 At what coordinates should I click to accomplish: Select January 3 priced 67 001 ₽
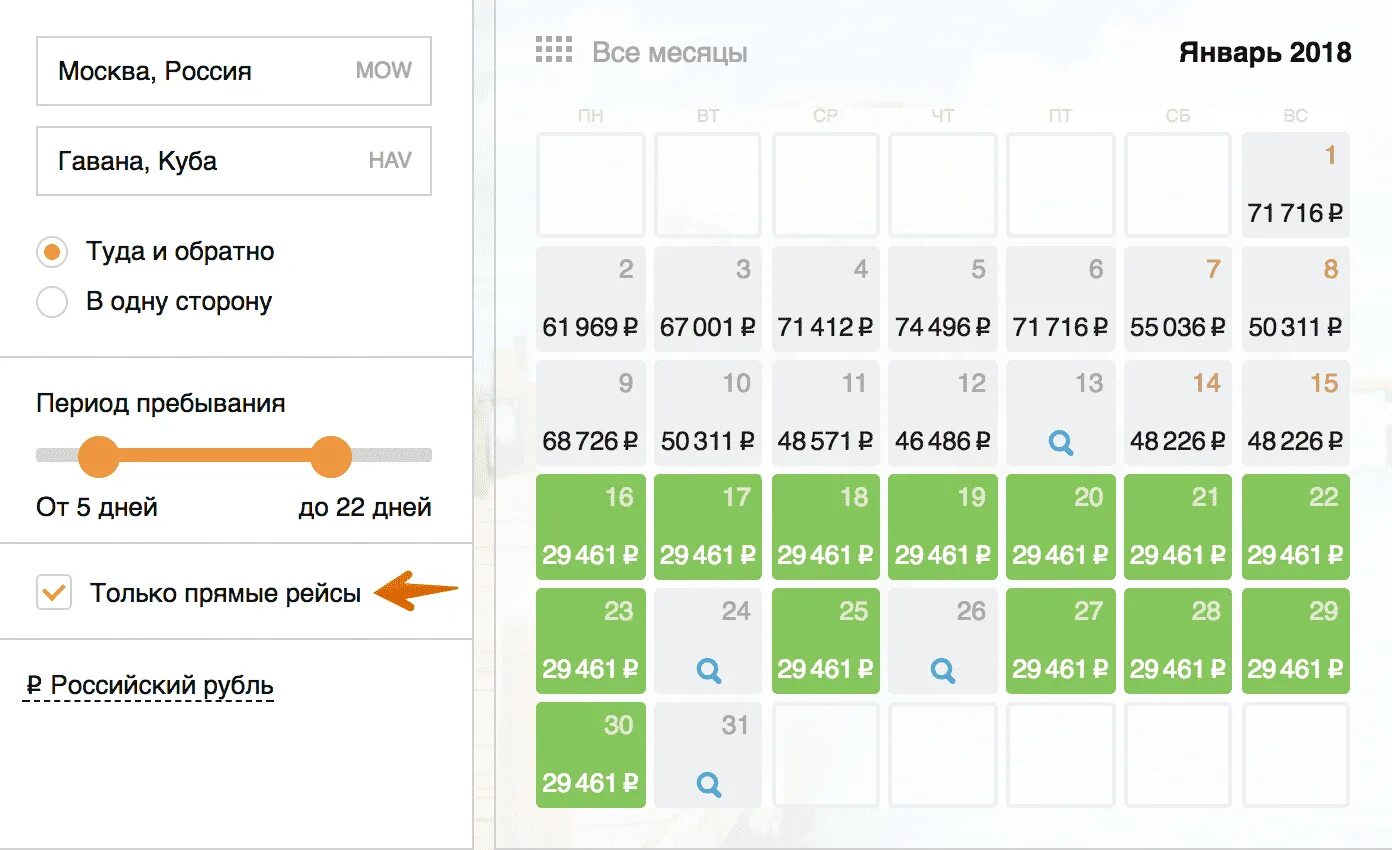(708, 299)
